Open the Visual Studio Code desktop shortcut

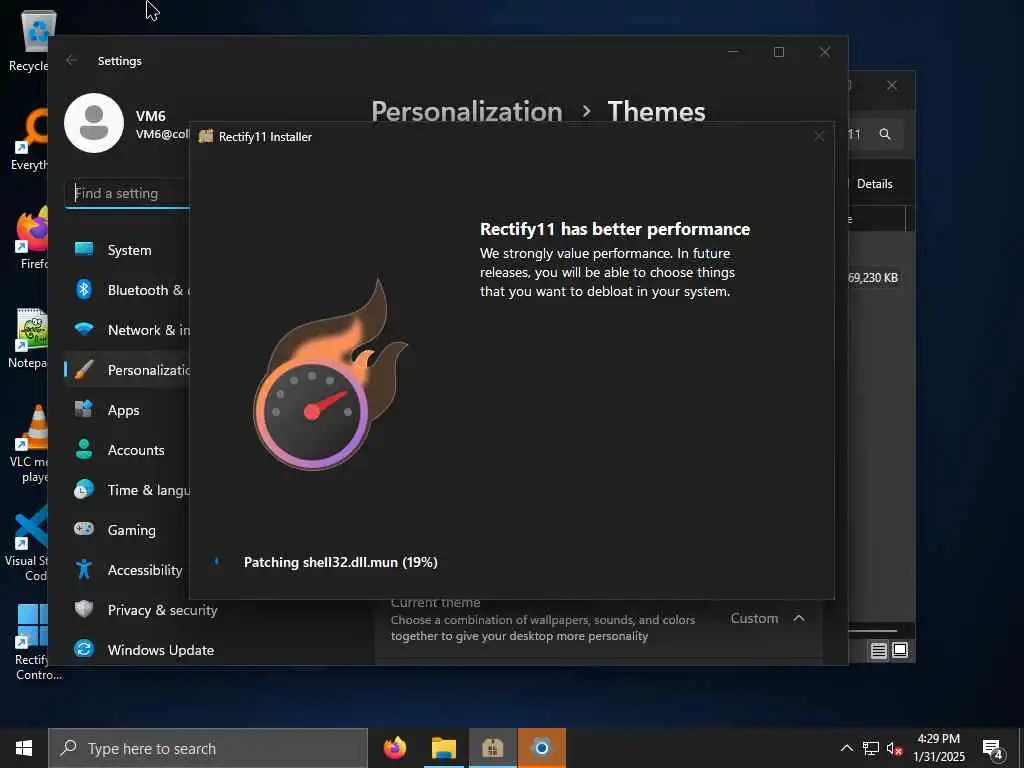tap(27, 543)
